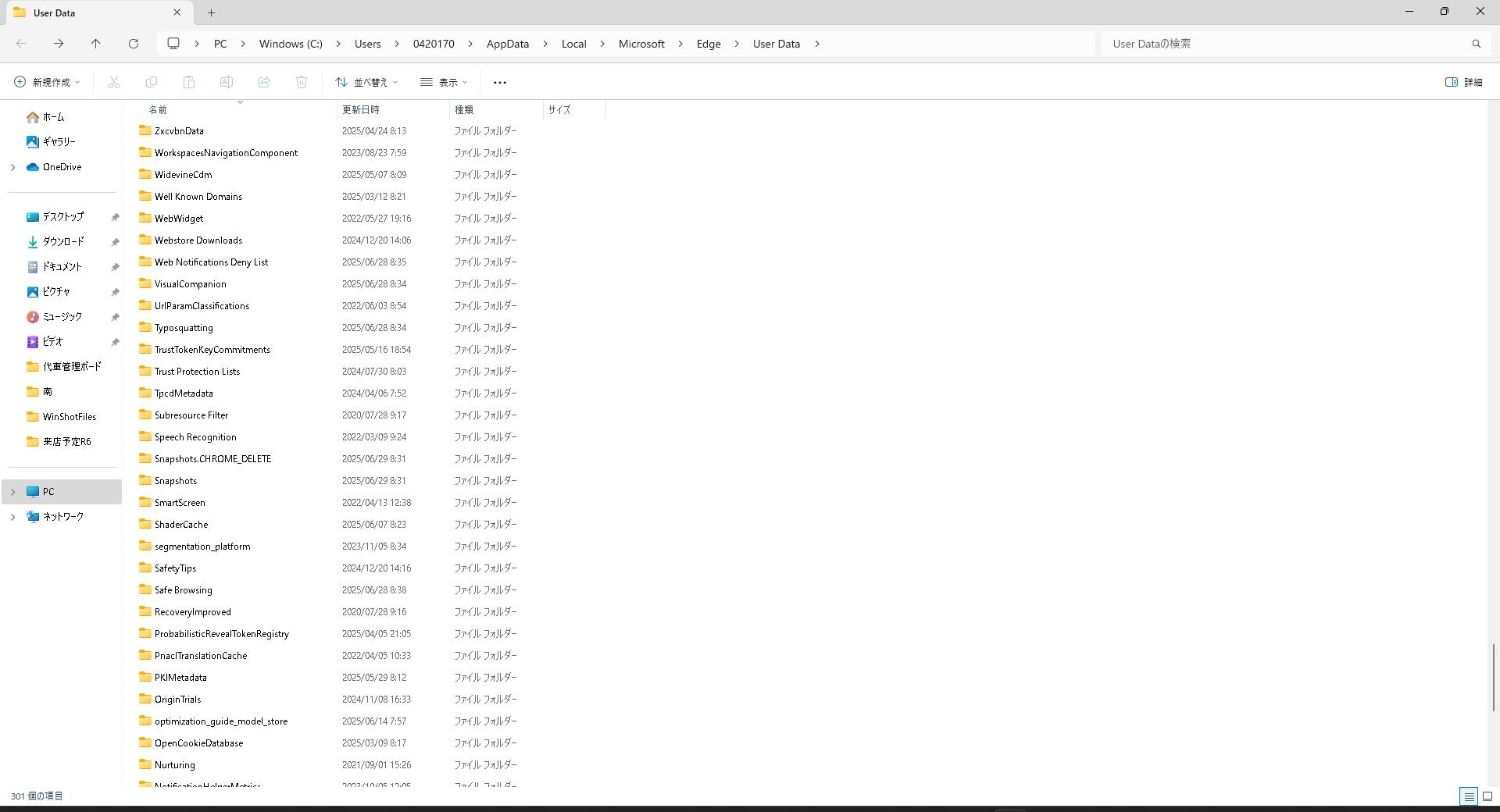
Task: Navigate up one folder level
Action: (x=96, y=44)
